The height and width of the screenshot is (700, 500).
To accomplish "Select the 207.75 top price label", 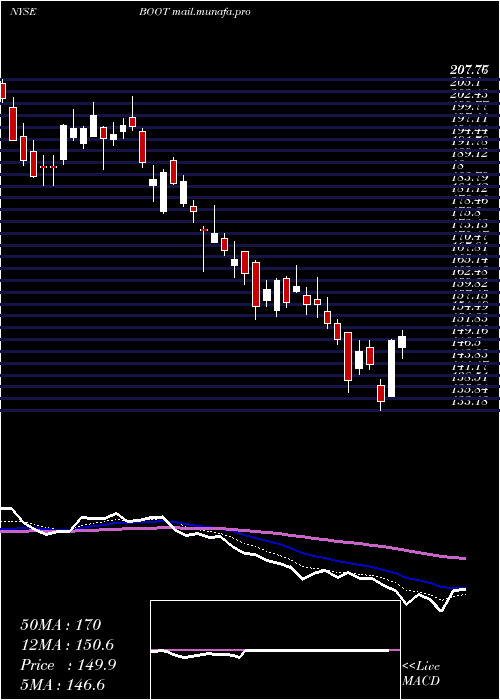I will 469,70.
